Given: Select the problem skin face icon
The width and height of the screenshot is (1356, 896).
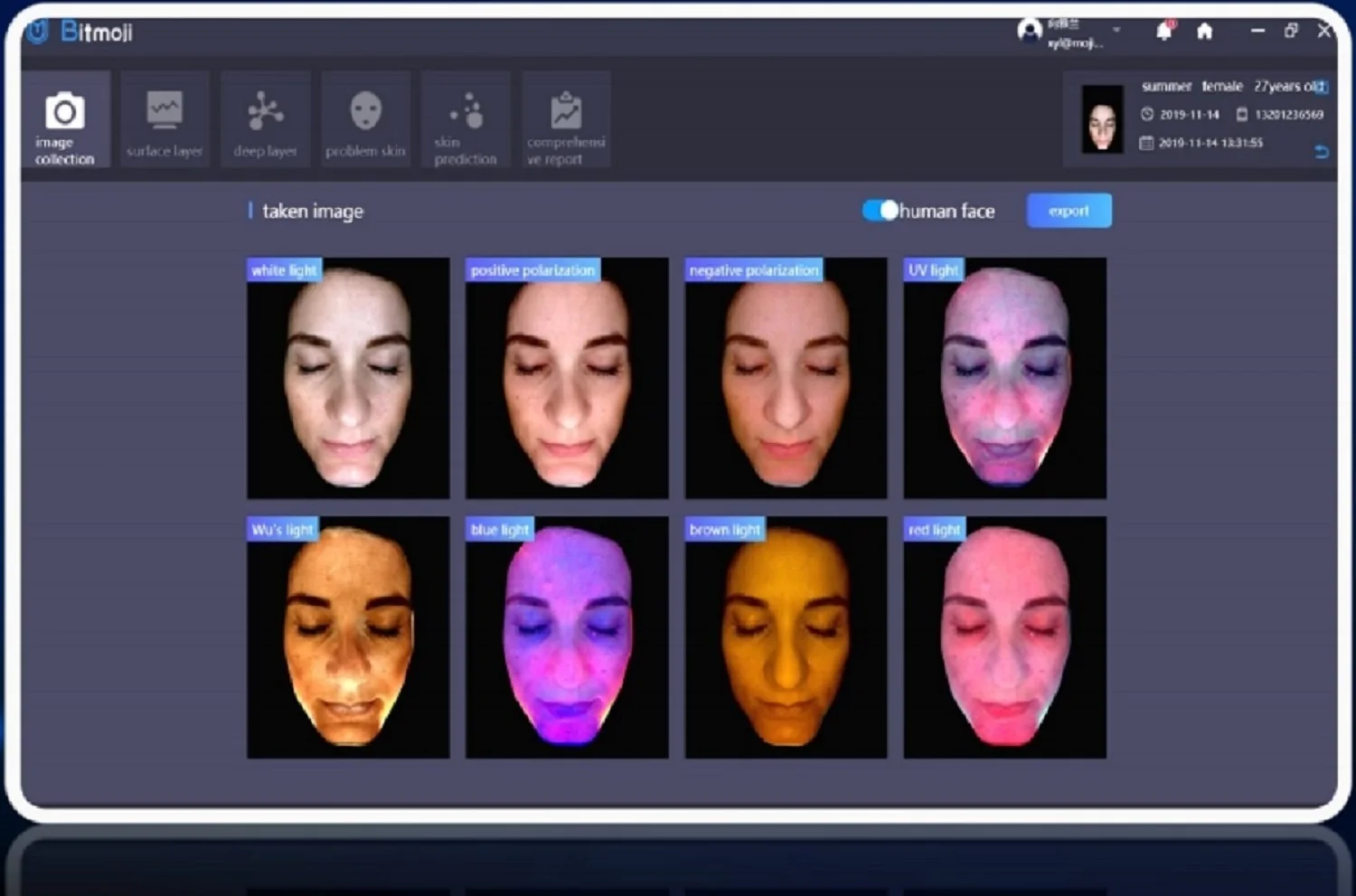Looking at the screenshot, I should tap(365, 121).
